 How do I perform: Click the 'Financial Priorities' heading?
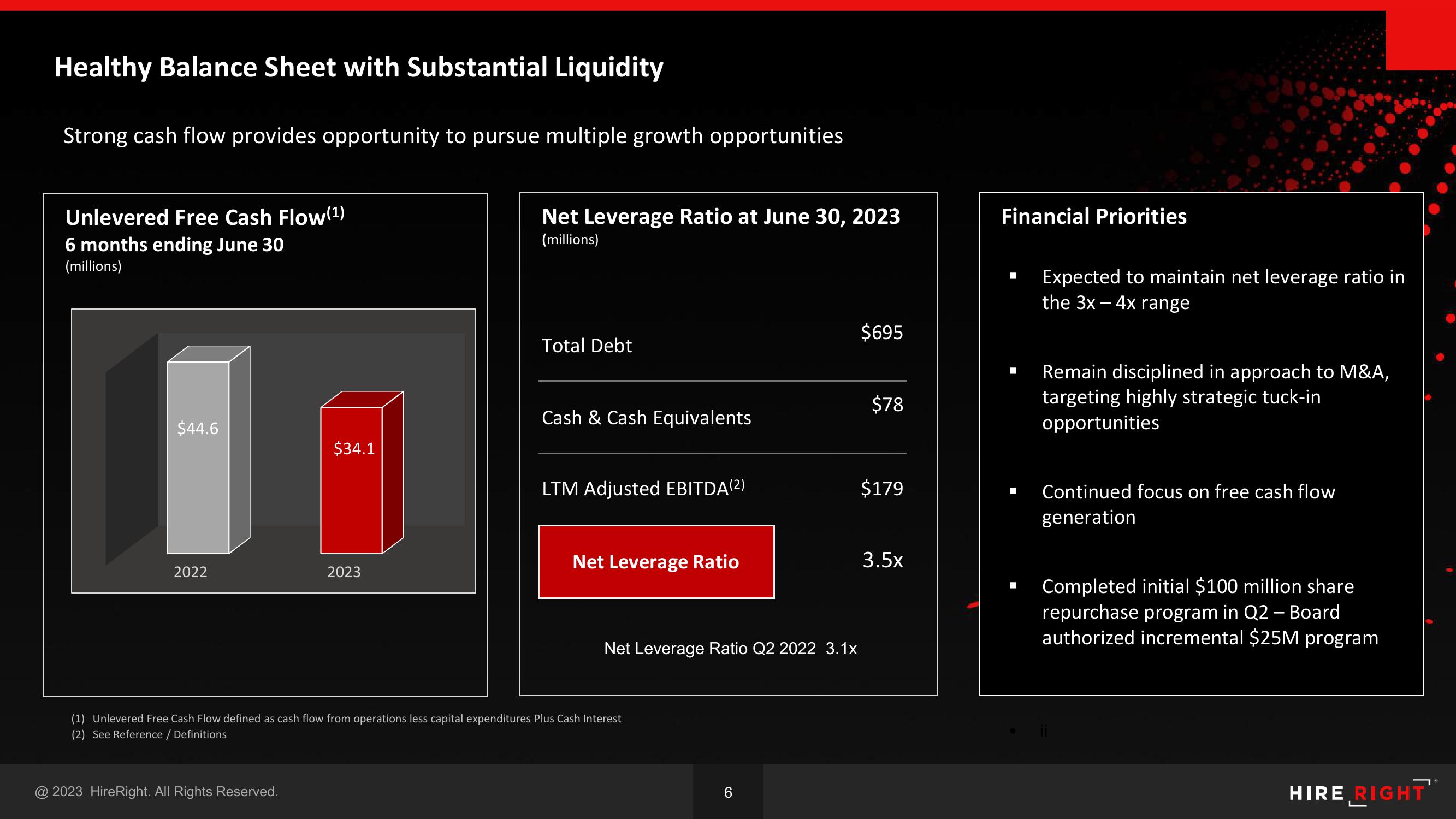coord(1094,216)
